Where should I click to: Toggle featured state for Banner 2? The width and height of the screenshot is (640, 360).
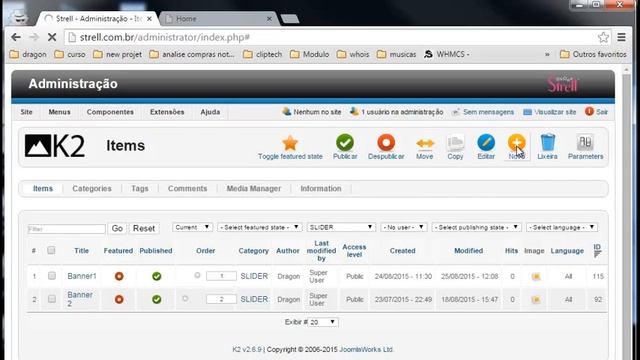click(x=119, y=299)
